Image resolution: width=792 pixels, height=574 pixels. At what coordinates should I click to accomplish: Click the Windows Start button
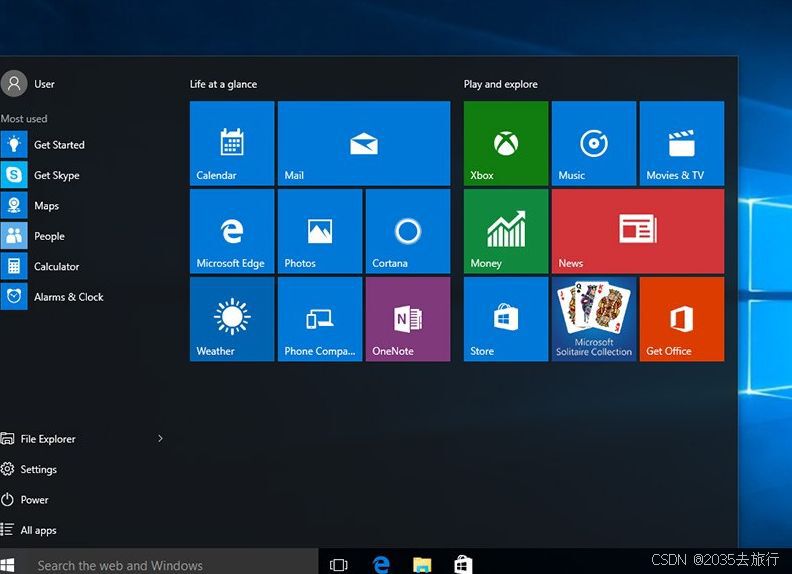tap(7, 565)
